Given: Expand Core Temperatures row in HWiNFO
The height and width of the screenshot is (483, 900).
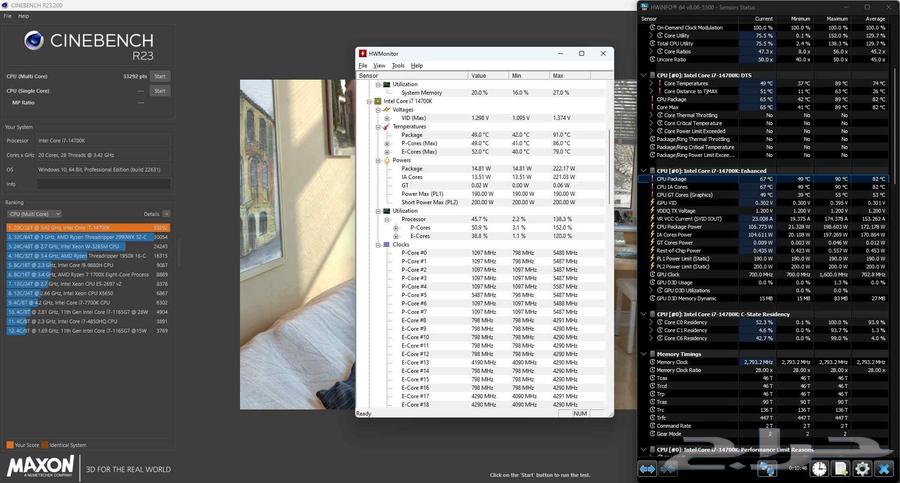Looking at the screenshot, I should [651, 83].
